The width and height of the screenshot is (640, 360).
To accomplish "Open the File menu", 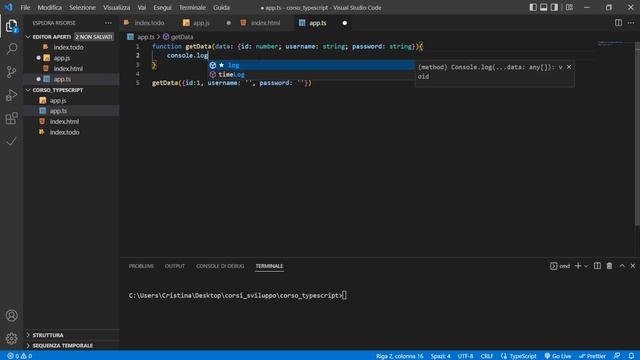I will point(25,7).
